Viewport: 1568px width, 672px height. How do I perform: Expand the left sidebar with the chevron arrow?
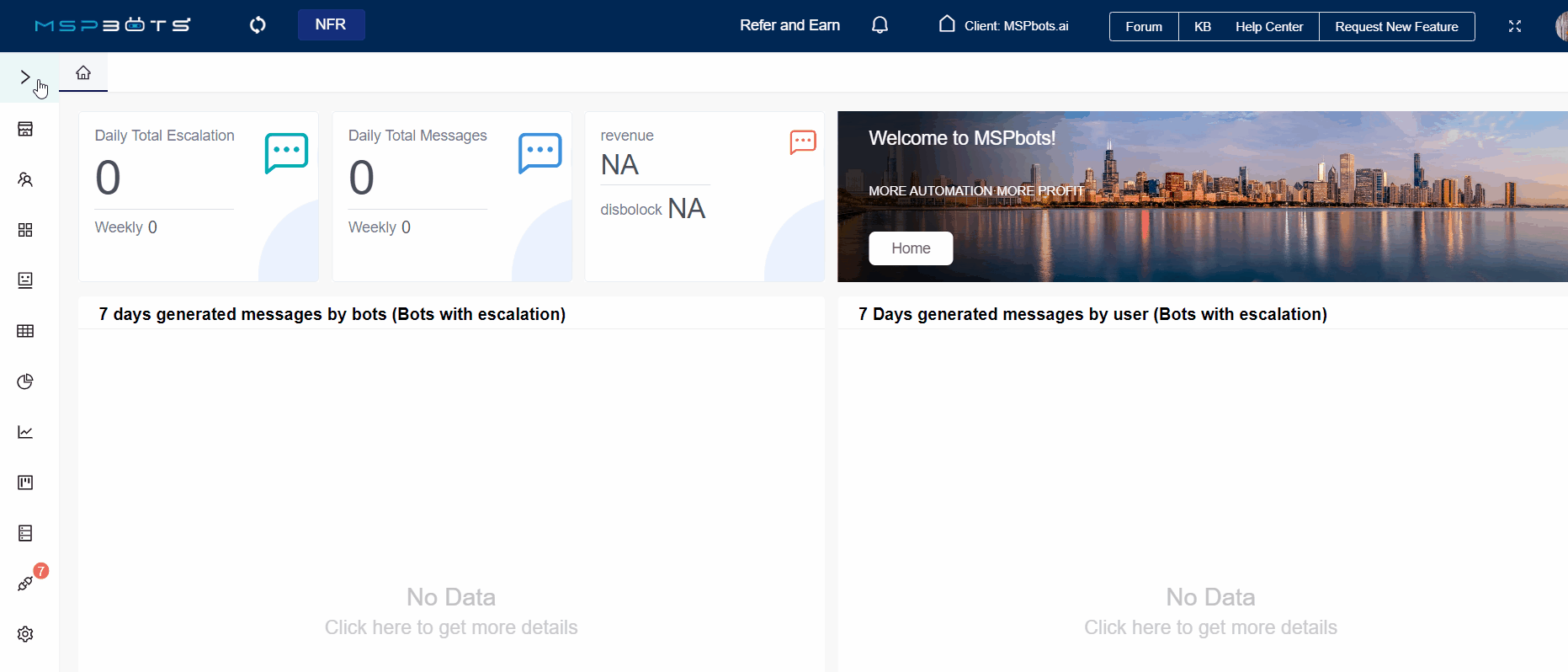click(x=25, y=77)
